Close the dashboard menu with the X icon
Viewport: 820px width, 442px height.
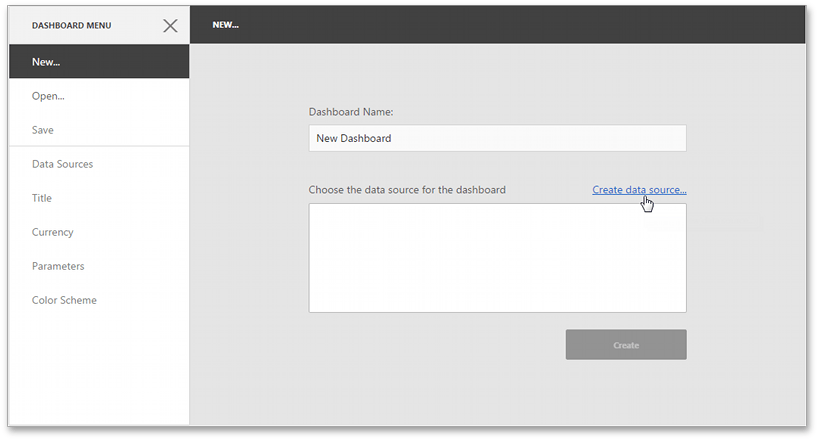click(170, 25)
